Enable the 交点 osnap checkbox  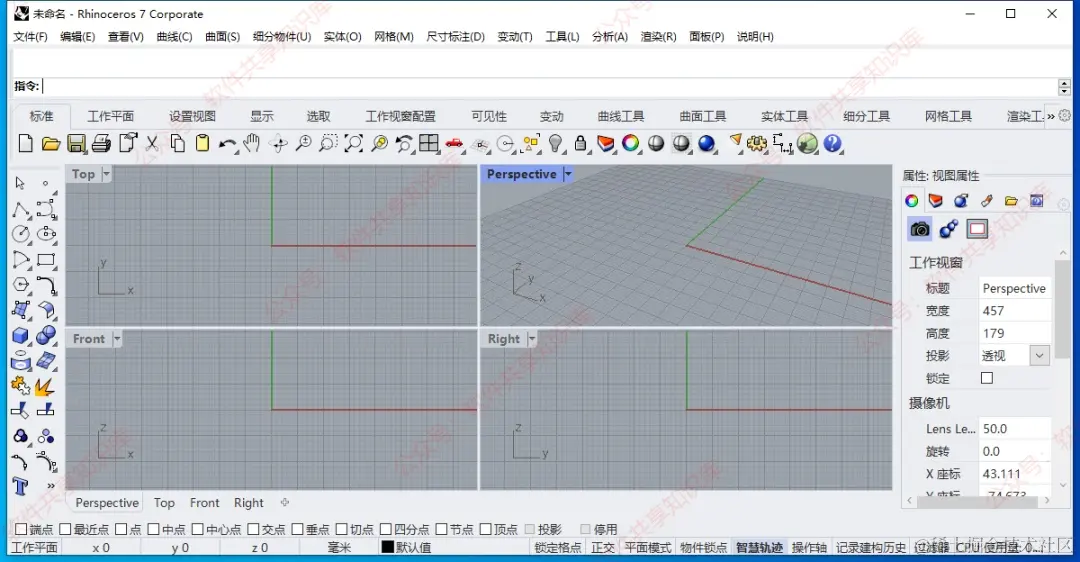253,529
